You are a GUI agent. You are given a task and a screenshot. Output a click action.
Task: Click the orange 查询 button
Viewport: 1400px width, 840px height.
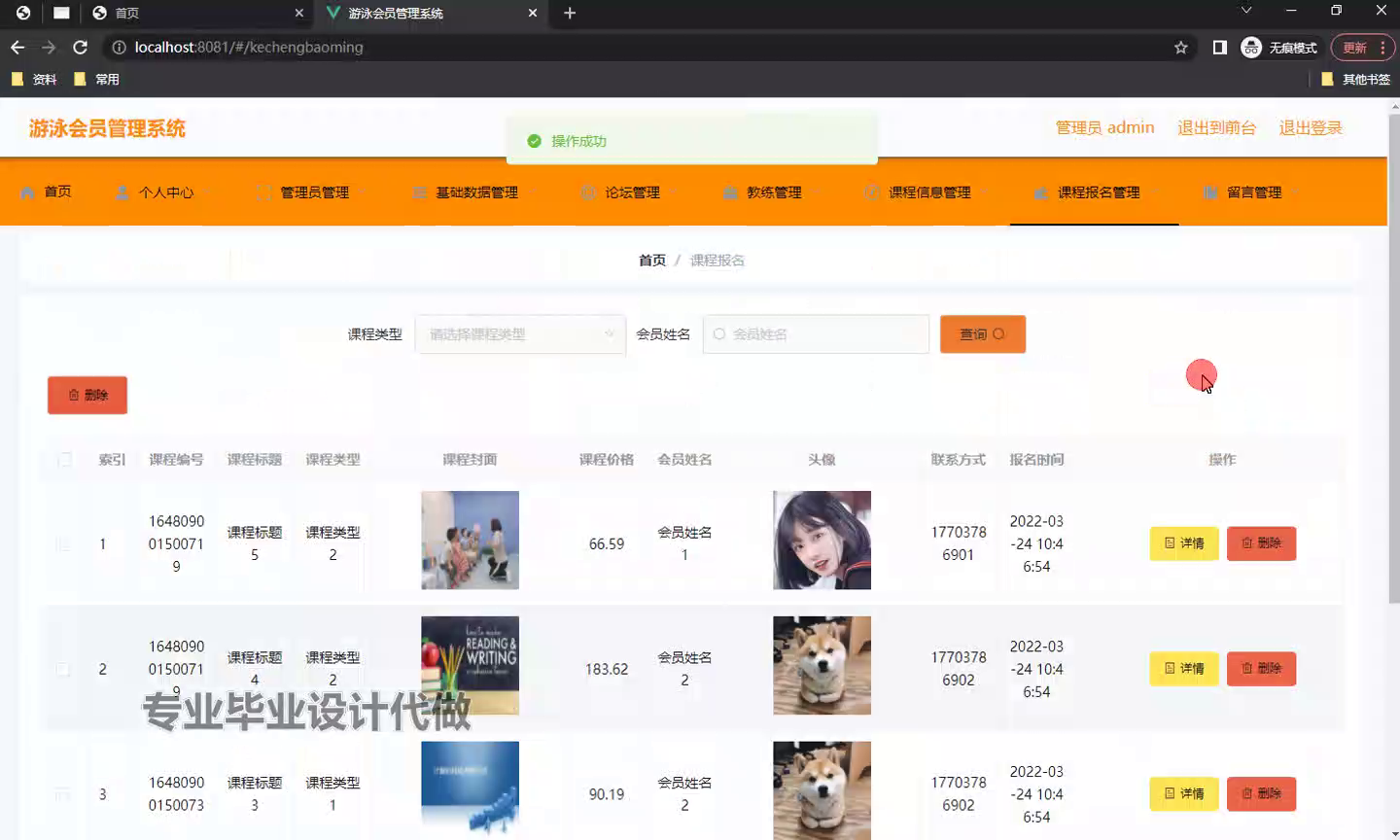coord(982,333)
